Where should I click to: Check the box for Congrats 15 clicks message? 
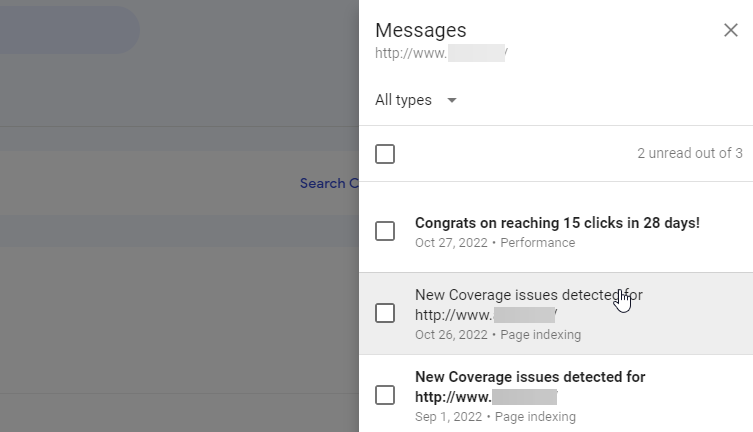[385, 231]
